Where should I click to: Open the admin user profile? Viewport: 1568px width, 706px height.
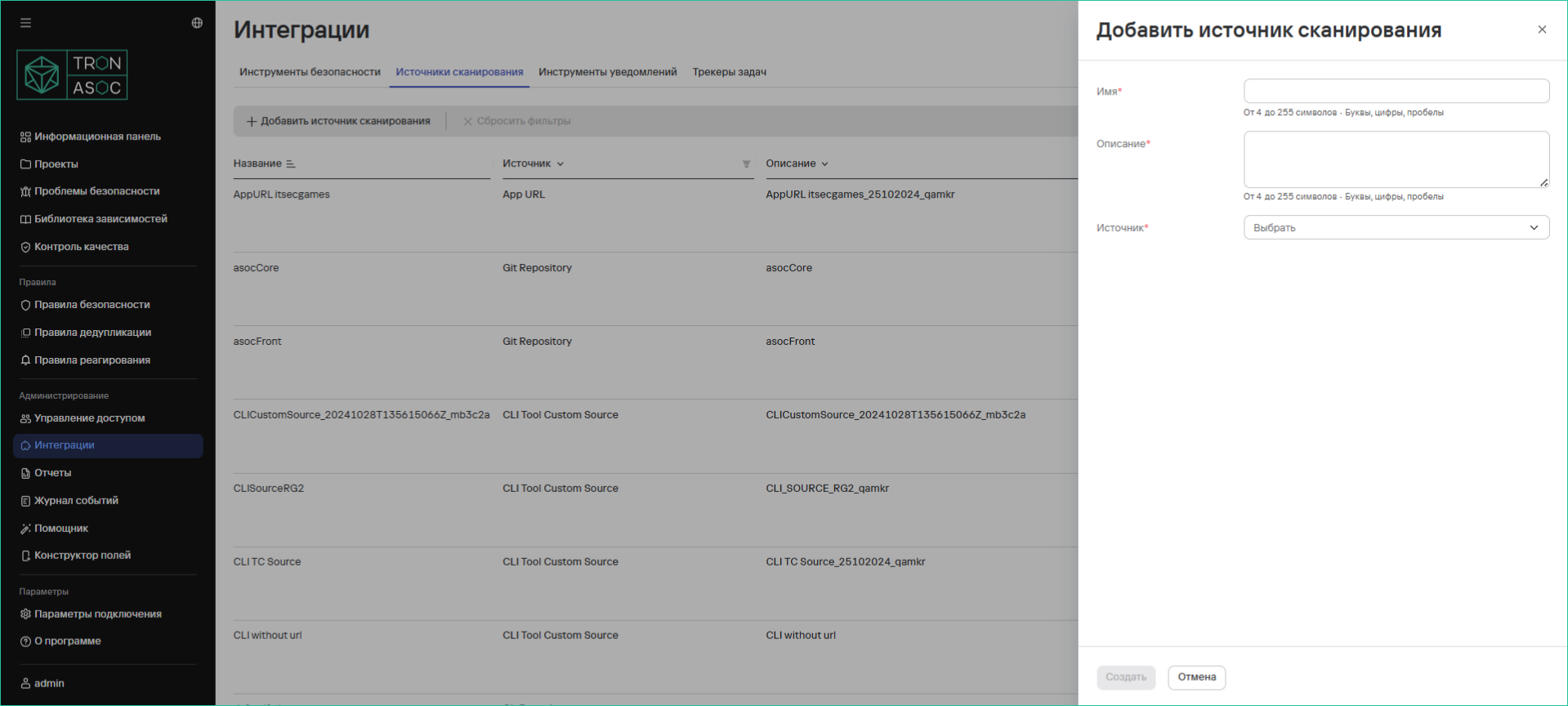[x=48, y=683]
